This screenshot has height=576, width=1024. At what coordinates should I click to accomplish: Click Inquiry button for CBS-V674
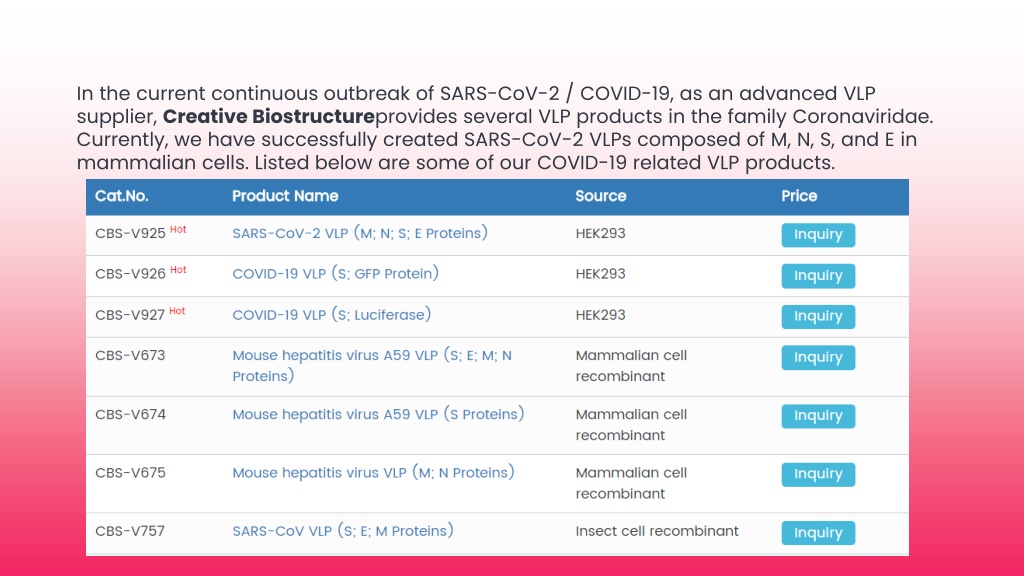(x=818, y=416)
